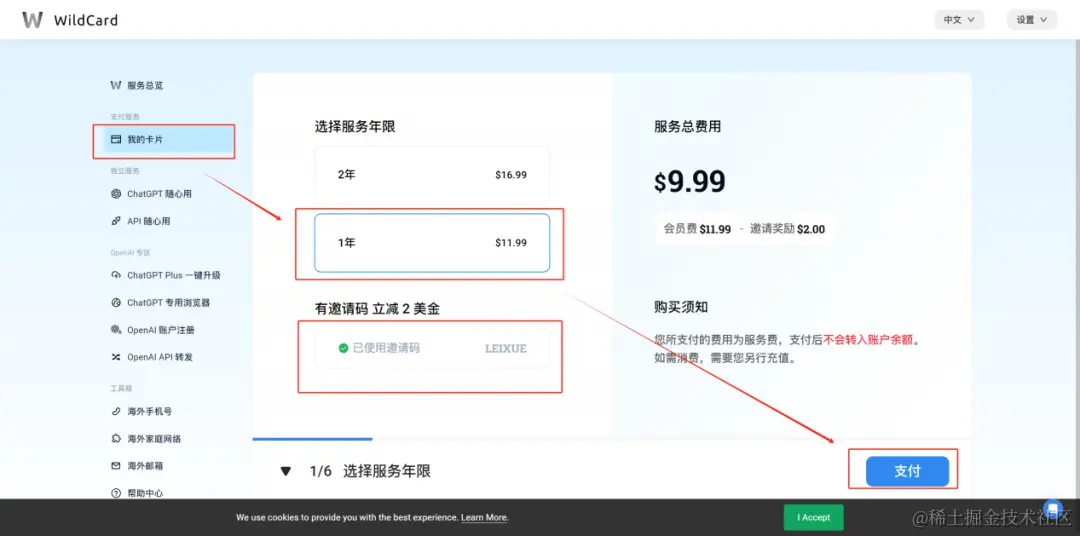Click the ChatGPT 随心用 logo icon

pos(116,194)
